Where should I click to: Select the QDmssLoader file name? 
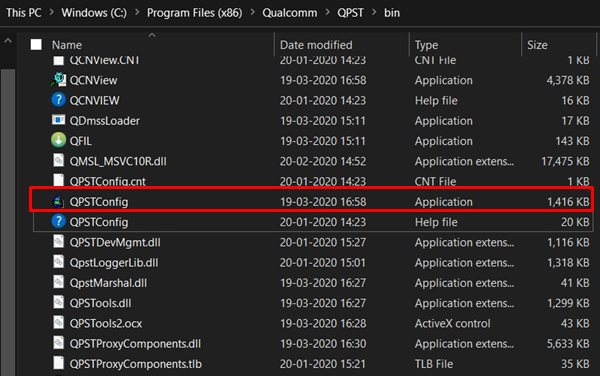click(x=104, y=121)
